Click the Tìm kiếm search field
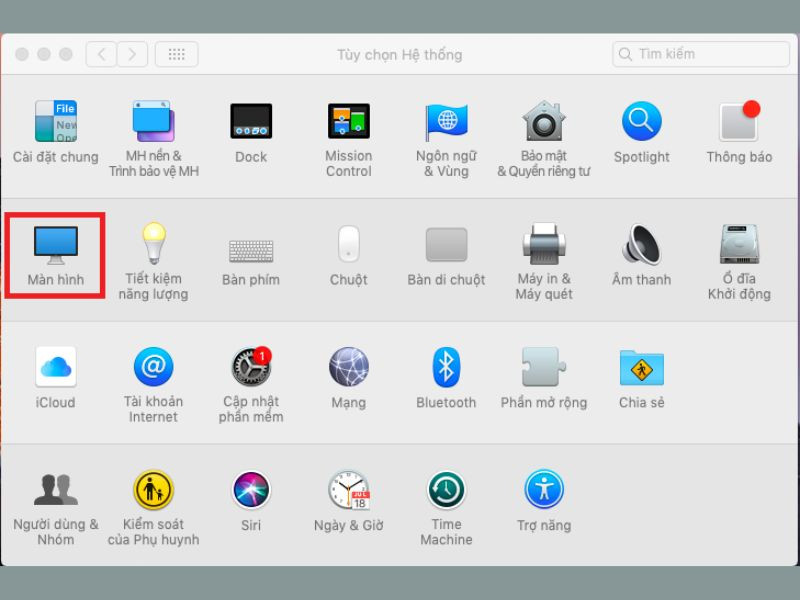 701,54
